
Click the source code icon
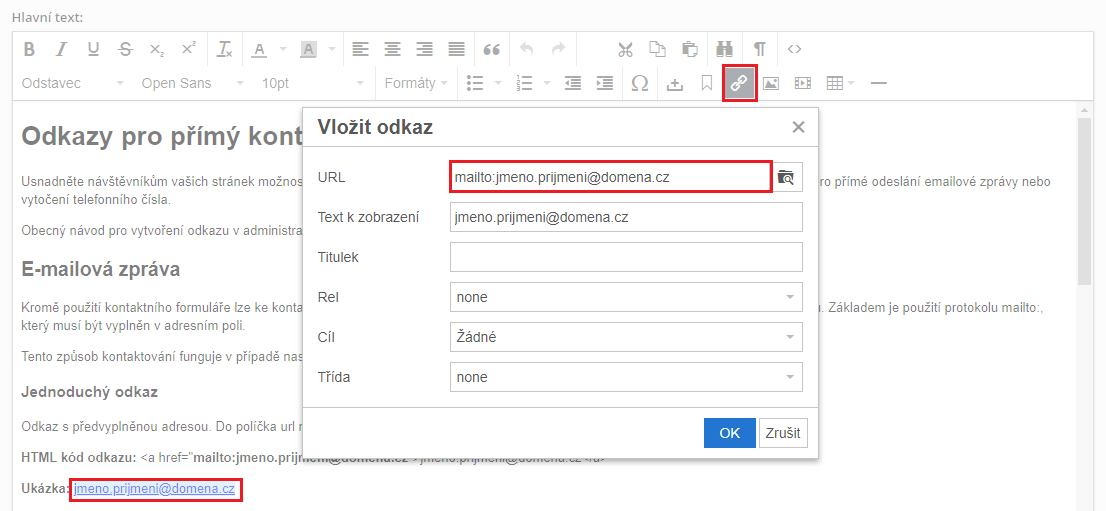[794, 49]
